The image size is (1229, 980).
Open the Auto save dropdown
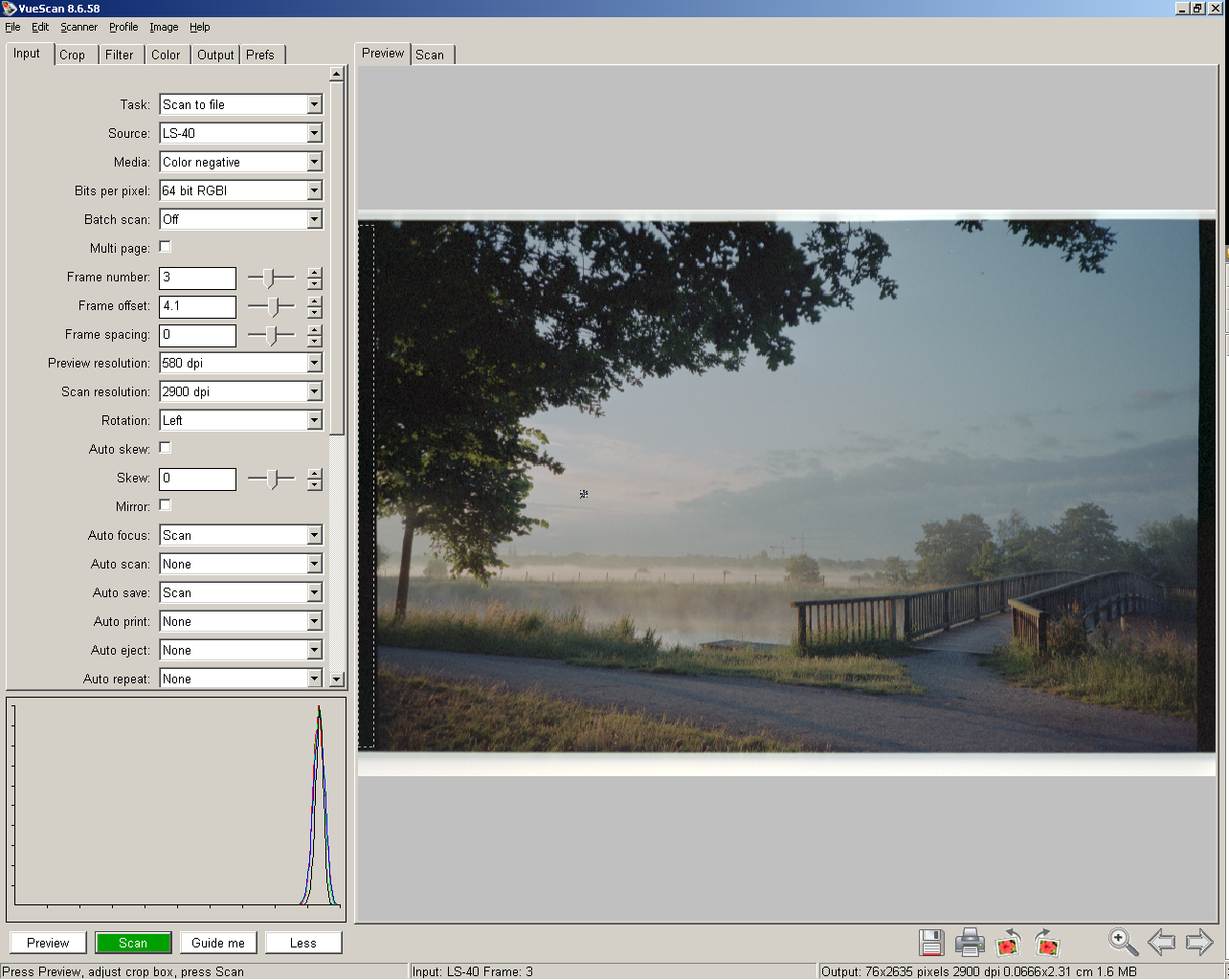tap(240, 592)
